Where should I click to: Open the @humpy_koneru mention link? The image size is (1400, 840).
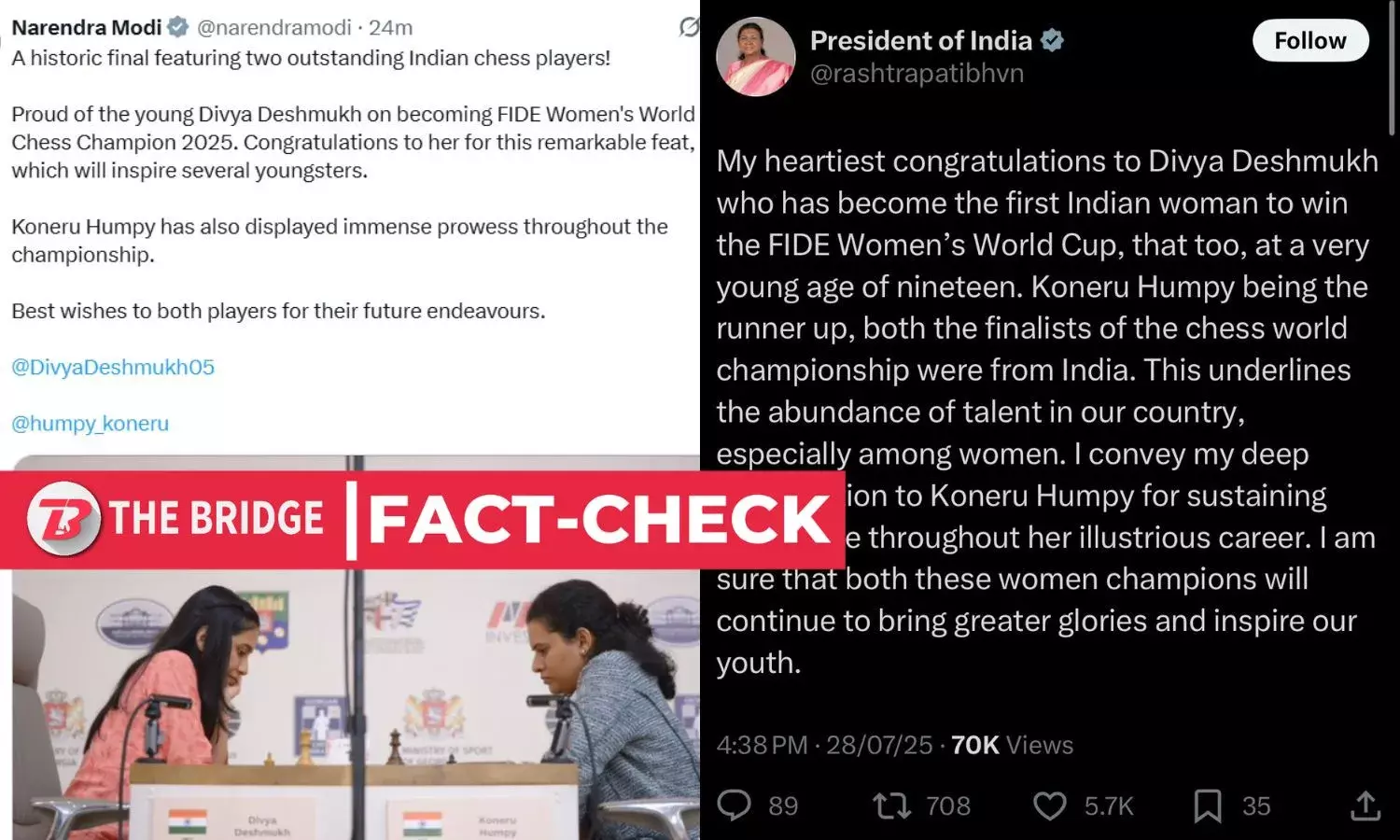coord(91,423)
